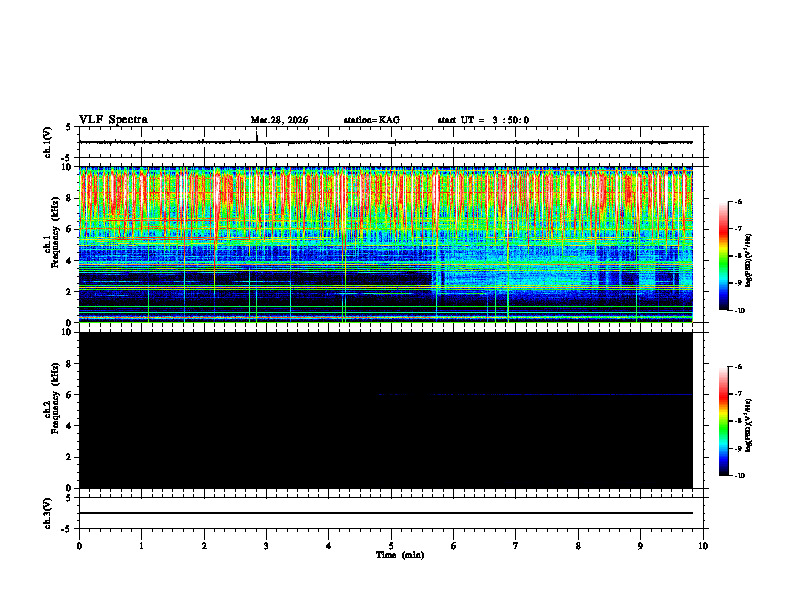Click the "ch.1(V)" axis label

point(48,142)
